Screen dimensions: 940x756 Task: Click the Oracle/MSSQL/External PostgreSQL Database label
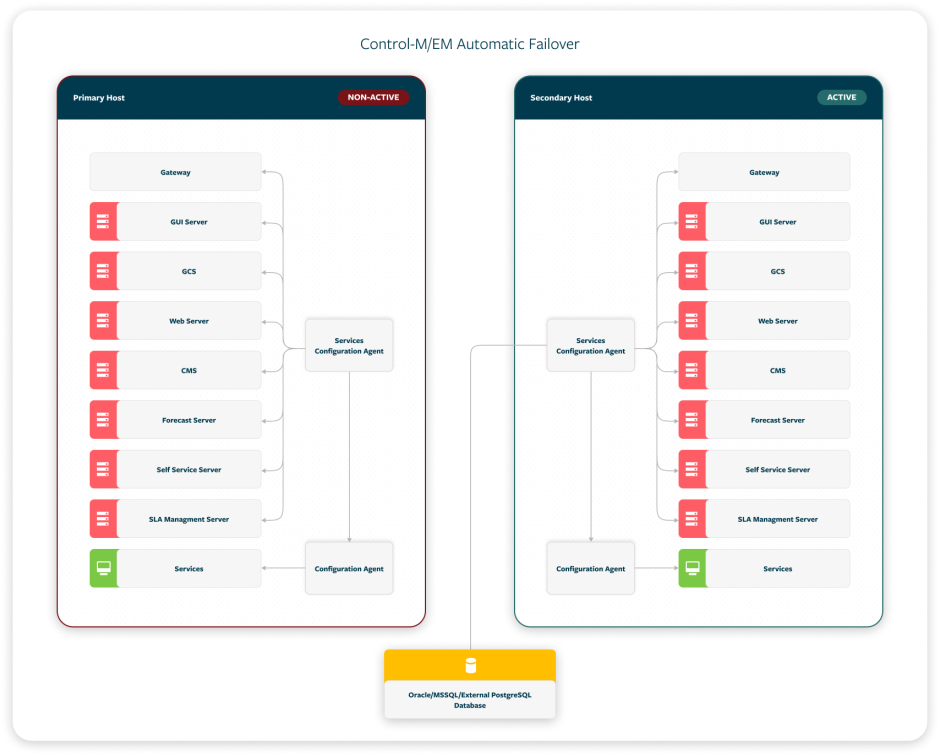(470, 699)
